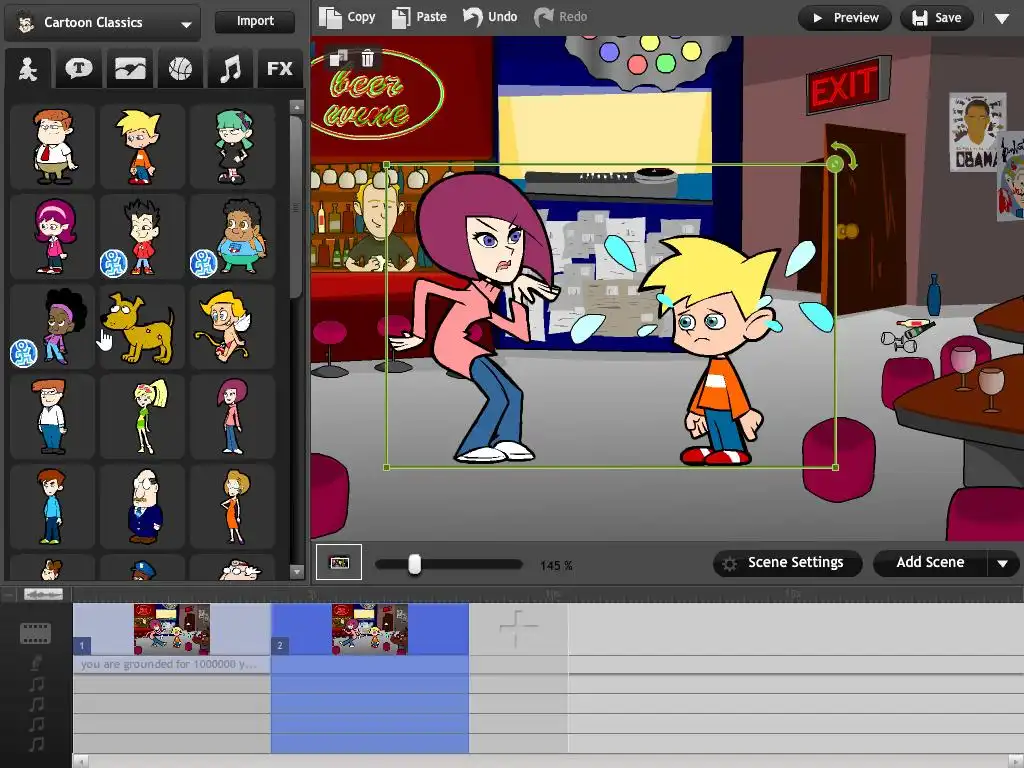Screen dimensions: 1024x768
Task: Preview the animation
Action: [844, 18]
